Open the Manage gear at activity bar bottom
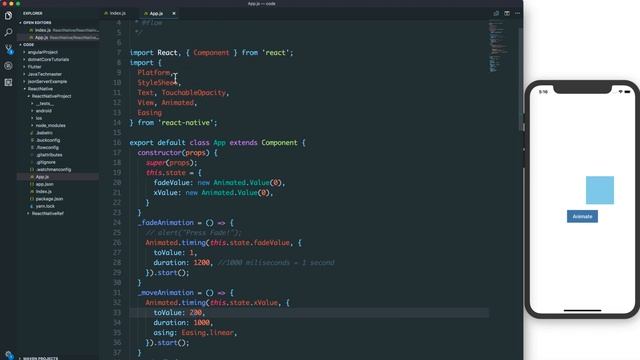 point(8,355)
